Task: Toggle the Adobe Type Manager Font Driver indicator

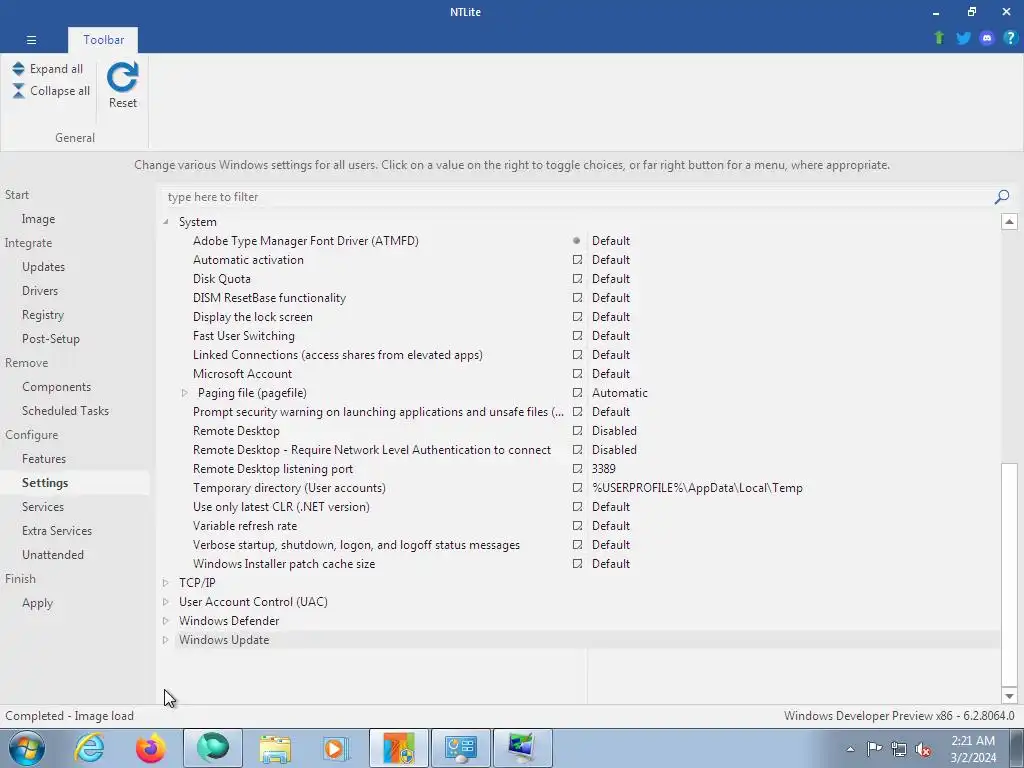Action: pos(577,240)
